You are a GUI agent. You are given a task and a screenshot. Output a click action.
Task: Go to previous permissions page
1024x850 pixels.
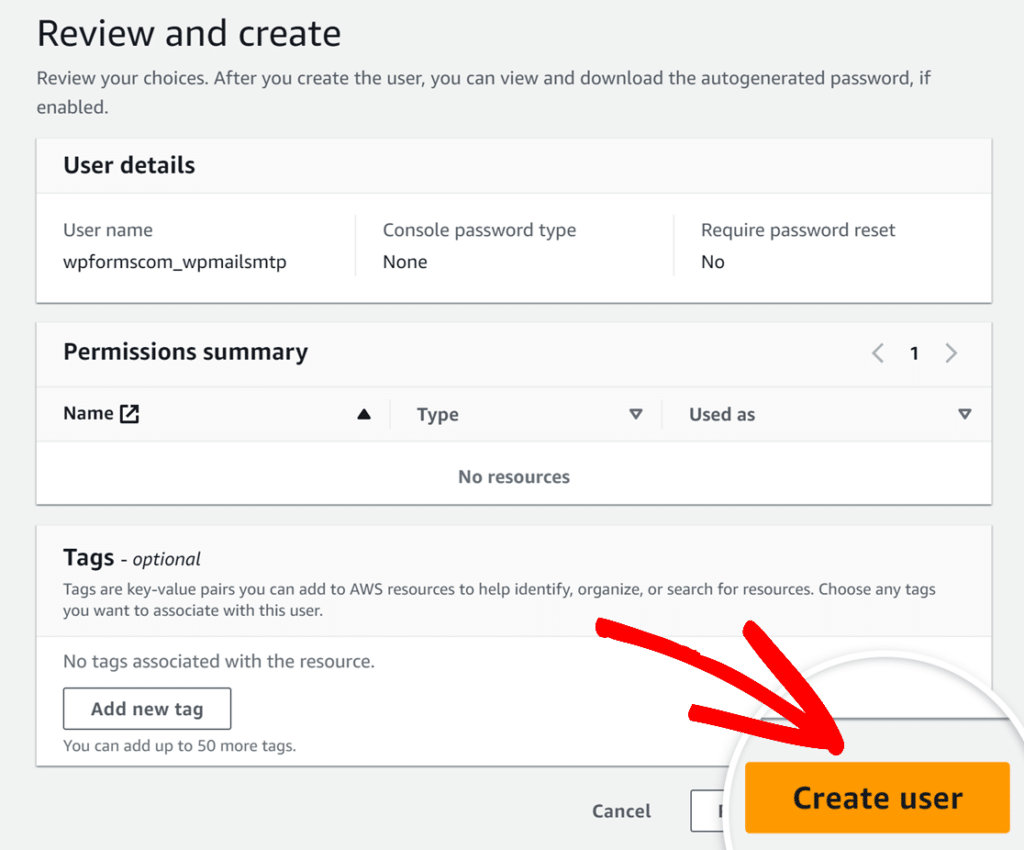(x=878, y=353)
